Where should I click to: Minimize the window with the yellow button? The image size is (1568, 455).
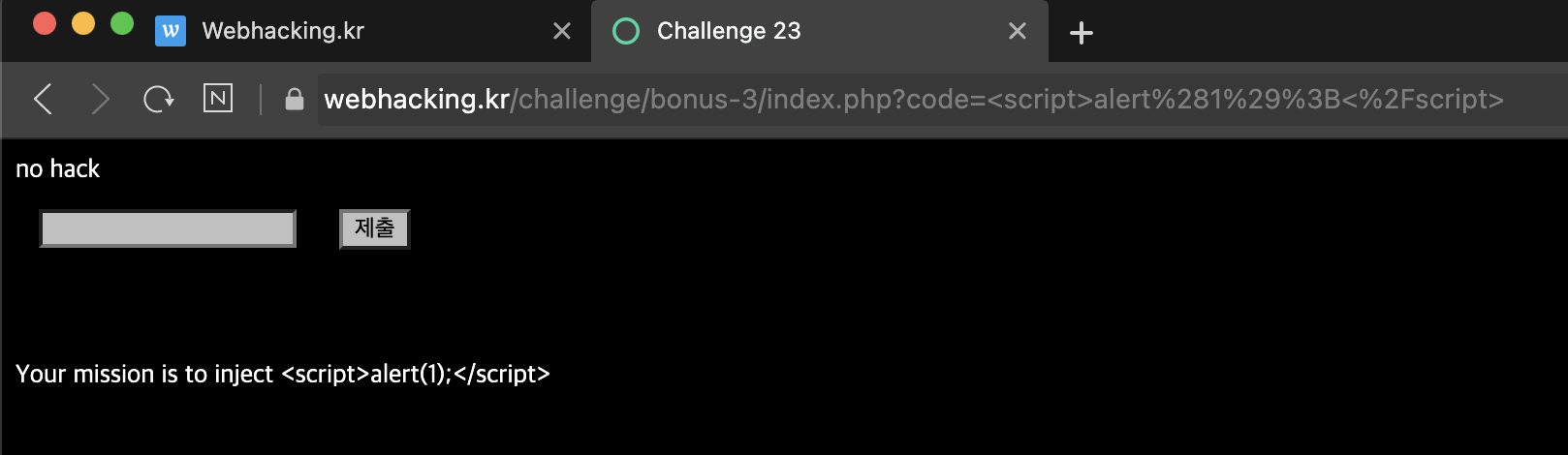click(83, 23)
